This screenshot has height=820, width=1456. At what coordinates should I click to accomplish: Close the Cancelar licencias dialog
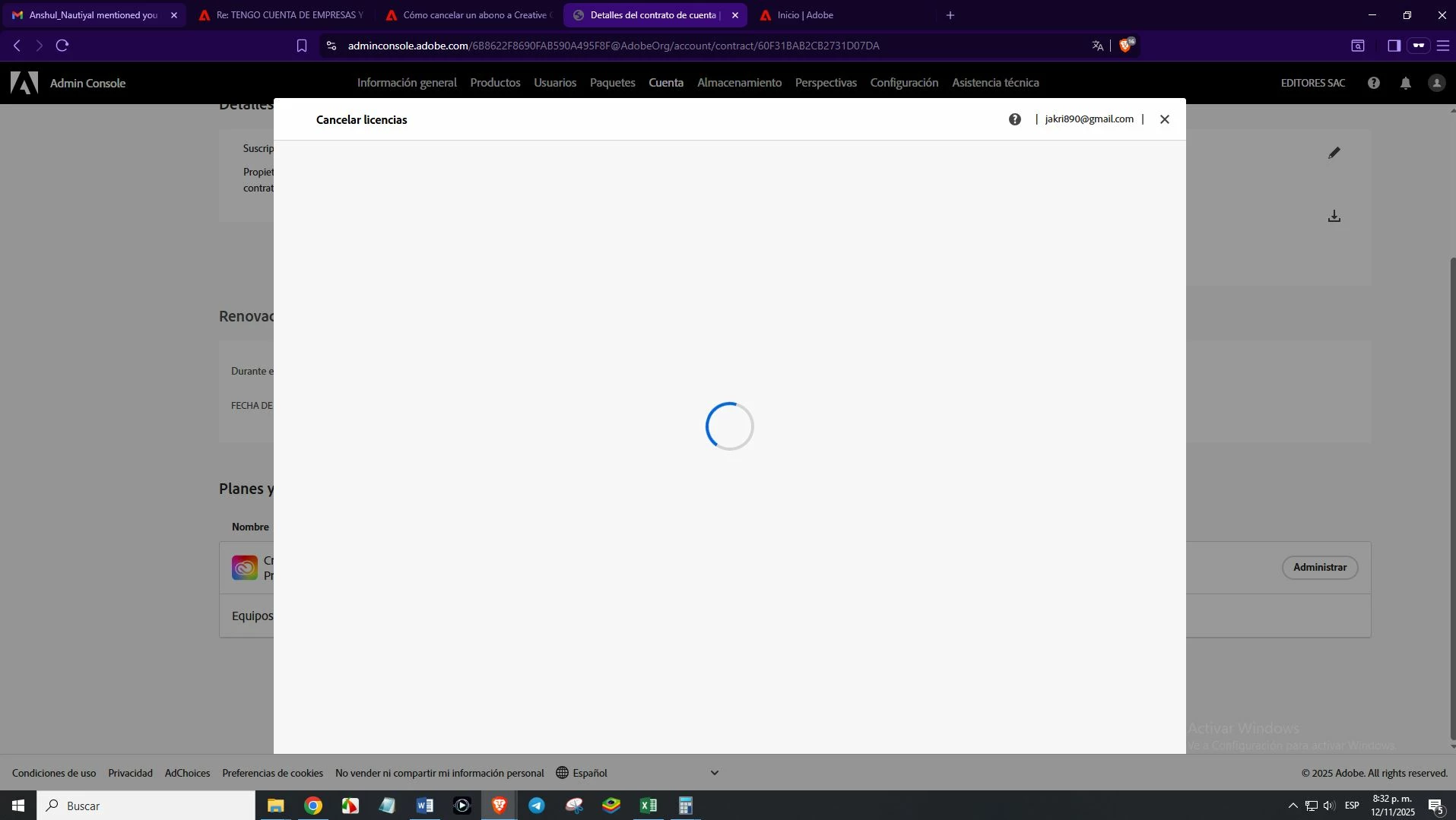(x=1165, y=119)
